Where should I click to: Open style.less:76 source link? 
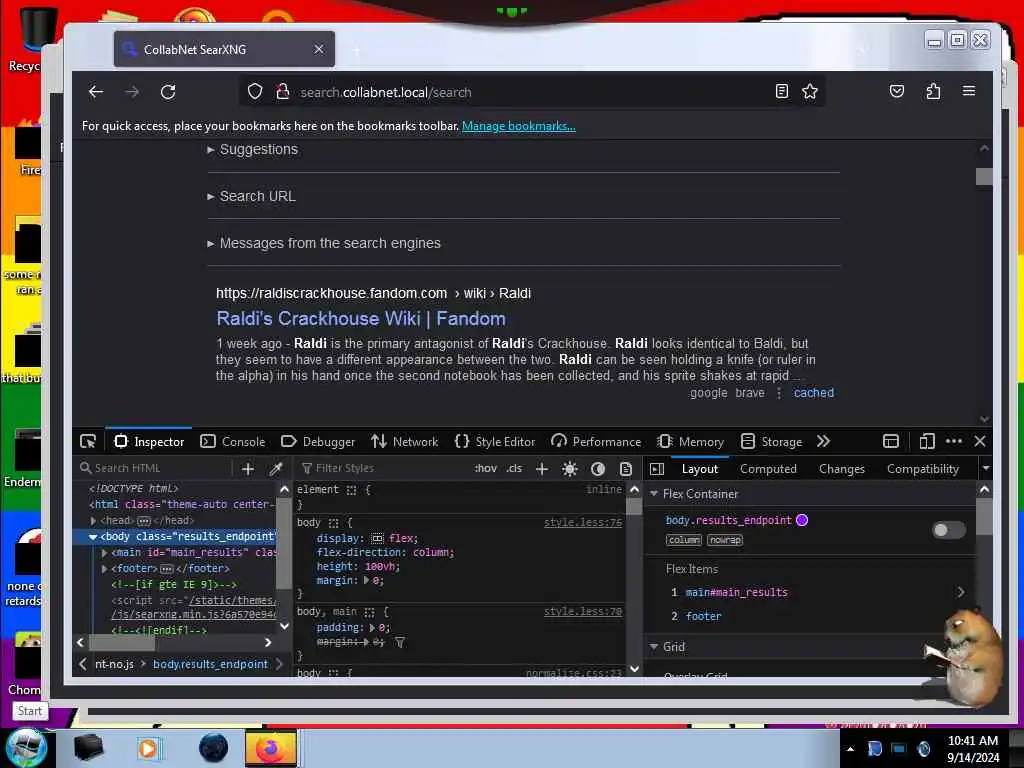pos(583,522)
